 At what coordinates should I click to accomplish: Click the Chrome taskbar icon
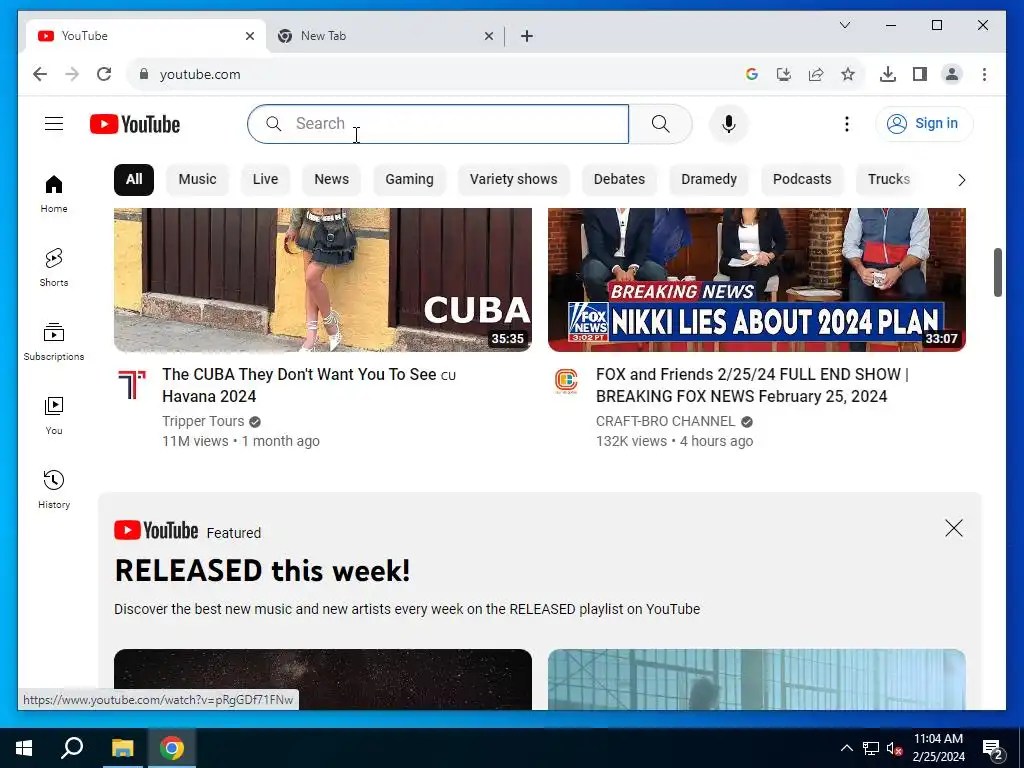[172, 748]
